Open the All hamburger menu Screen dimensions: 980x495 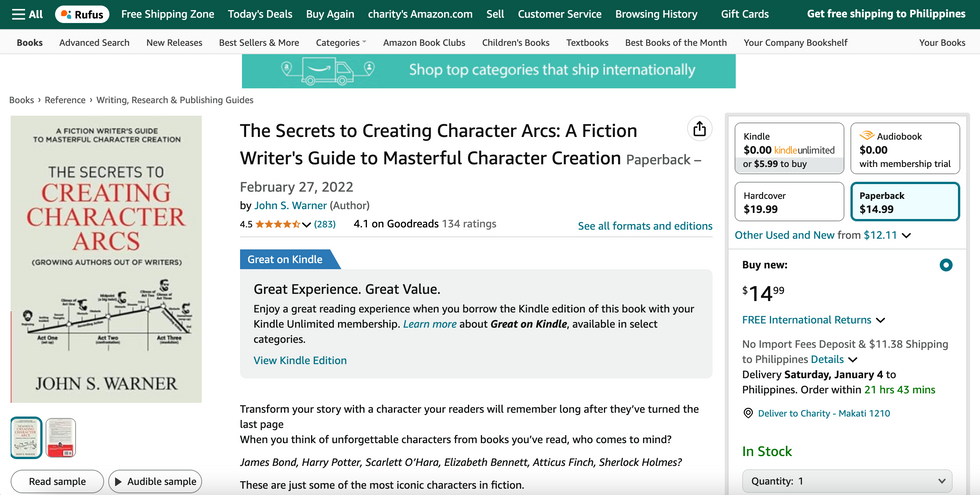click(27, 14)
